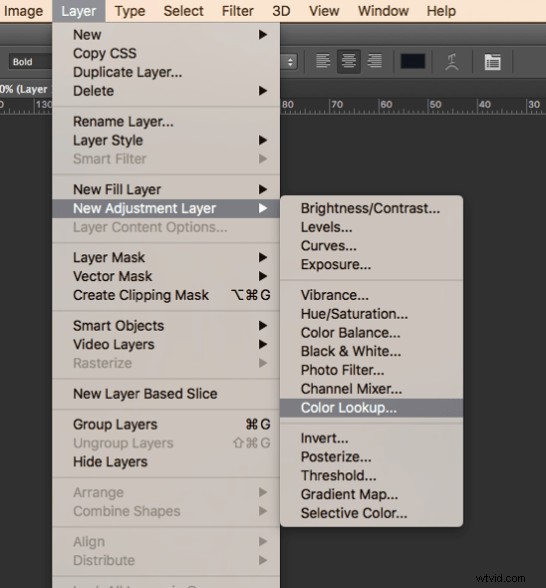Choose Group Layers
This screenshot has width=546, height=588.
point(166,424)
